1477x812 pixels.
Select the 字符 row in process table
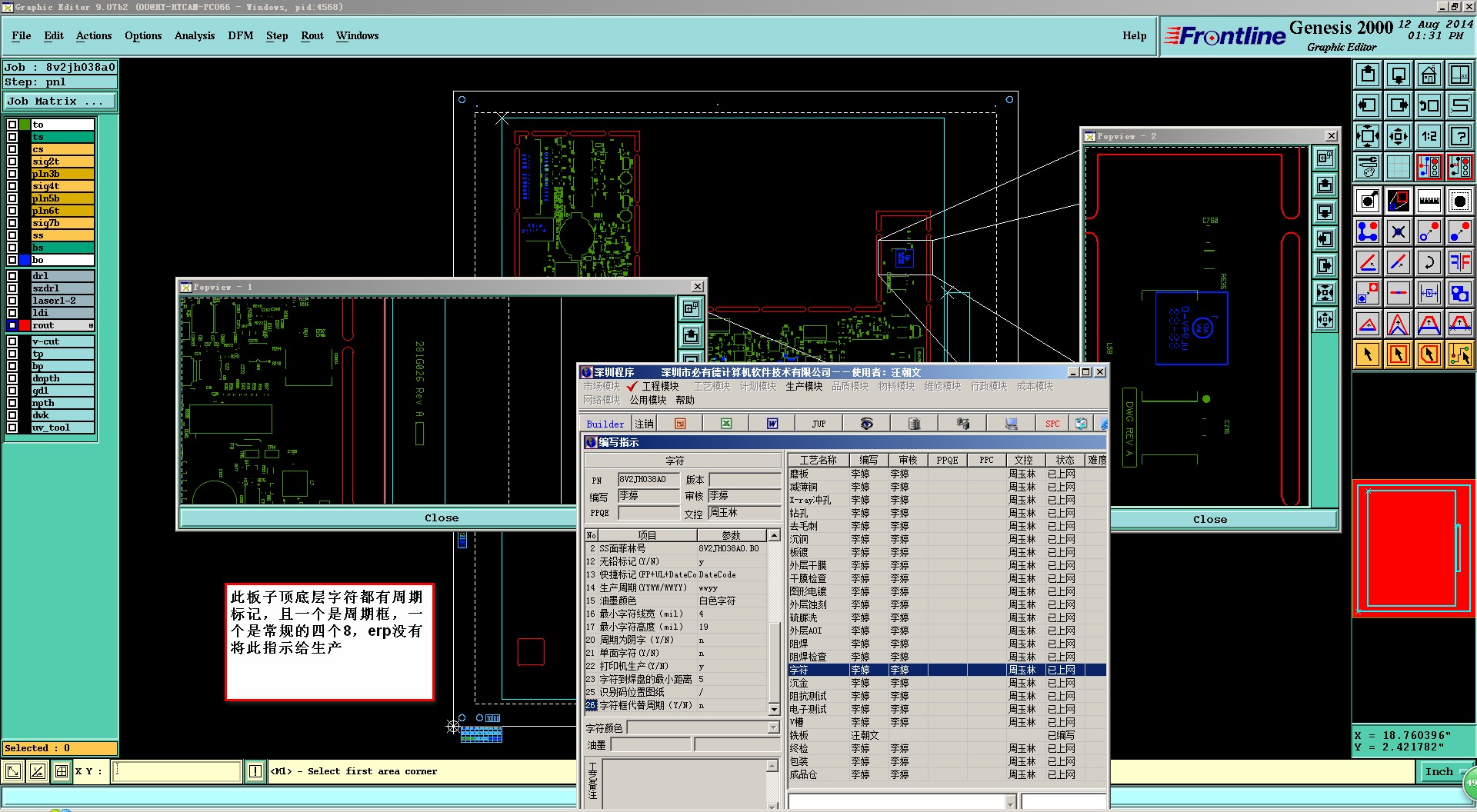(x=947, y=671)
